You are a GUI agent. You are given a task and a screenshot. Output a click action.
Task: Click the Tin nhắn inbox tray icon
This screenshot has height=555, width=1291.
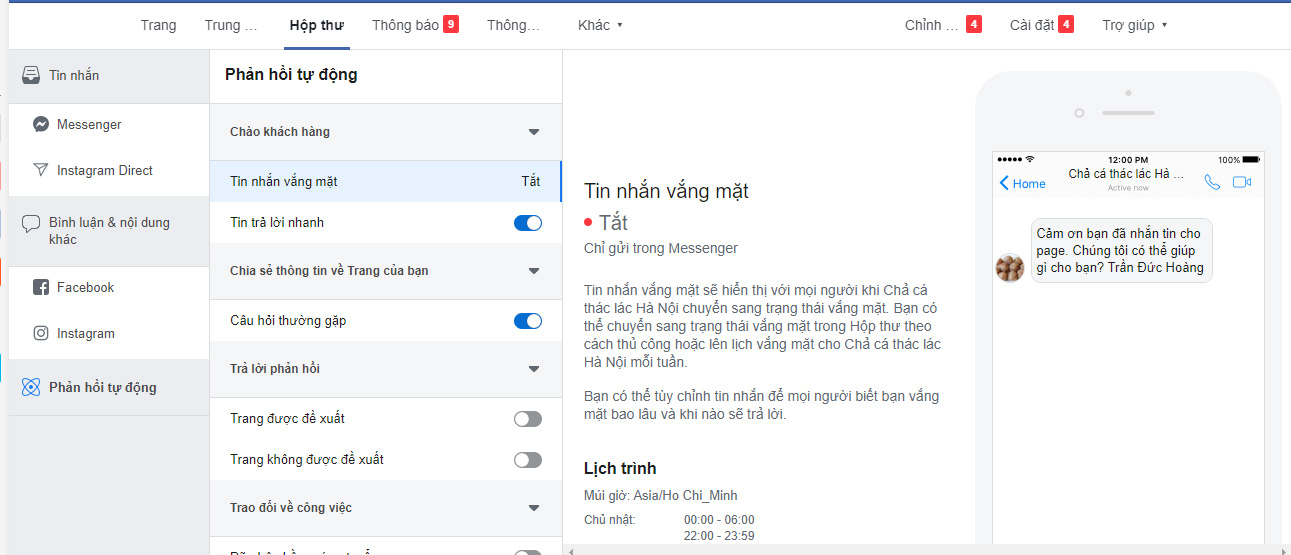(x=31, y=76)
